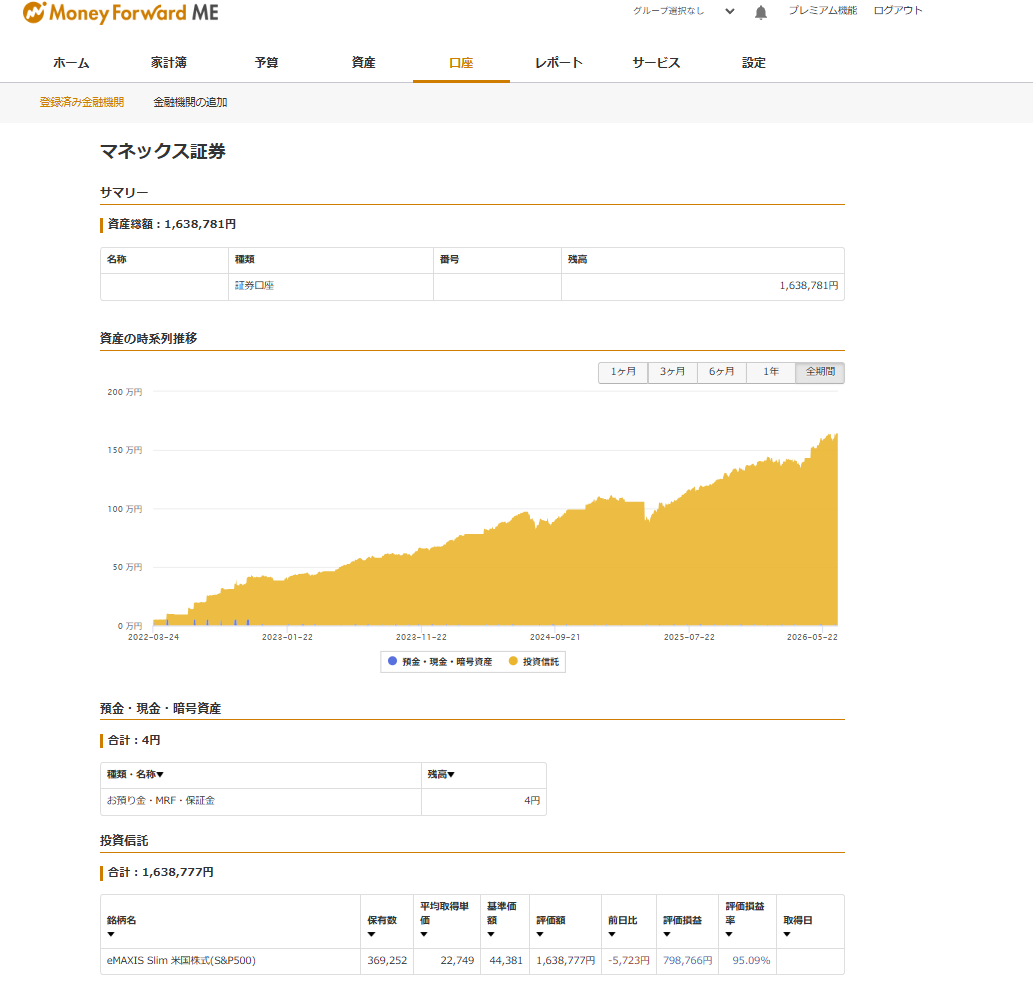Click summary balance 1,638,781円 cell
The width and height of the screenshot is (1033, 992).
point(703,286)
